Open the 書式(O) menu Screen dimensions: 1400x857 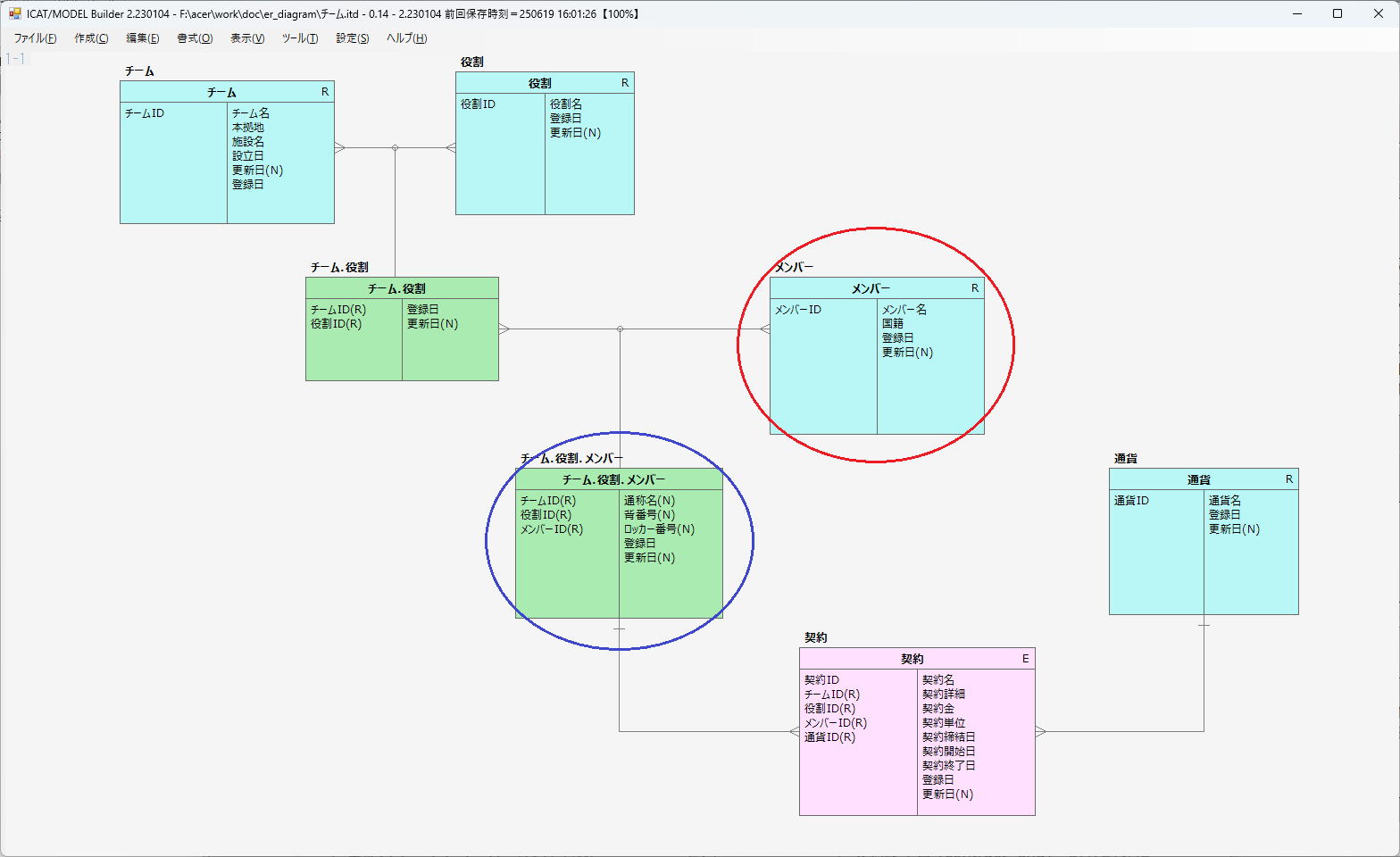tap(195, 38)
